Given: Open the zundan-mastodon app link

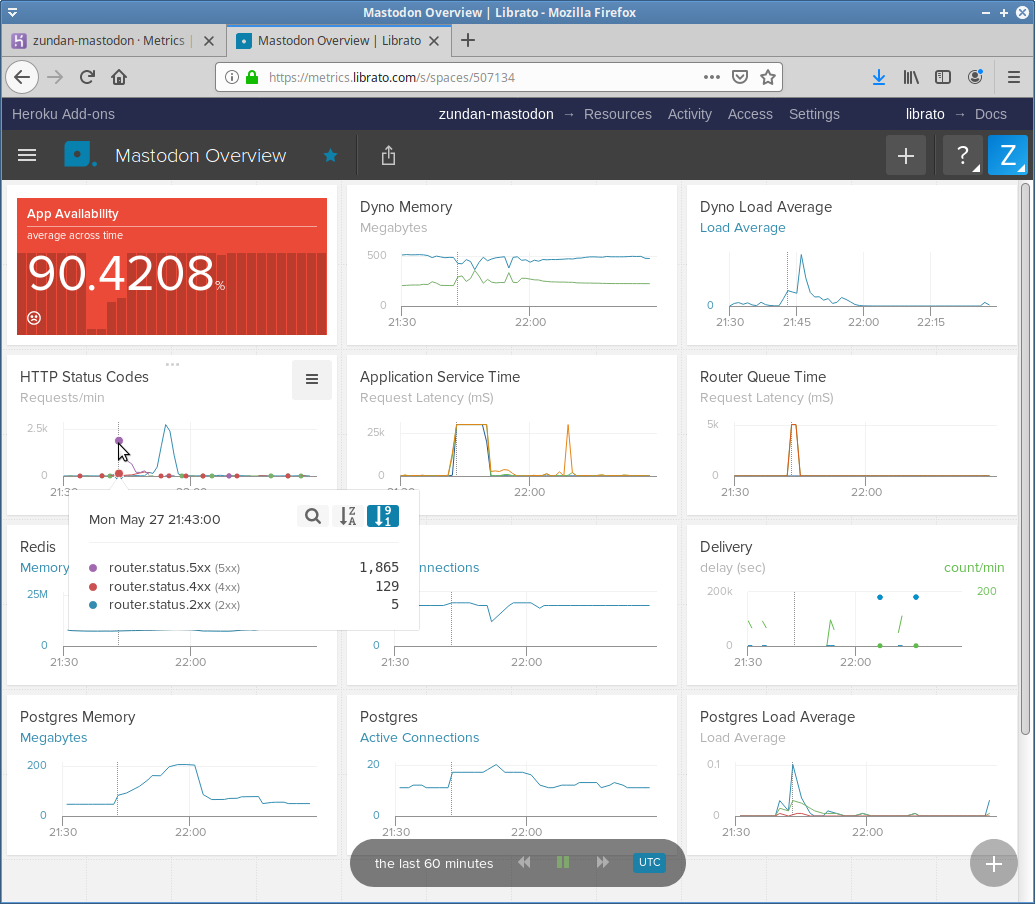Looking at the screenshot, I should coord(496,114).
